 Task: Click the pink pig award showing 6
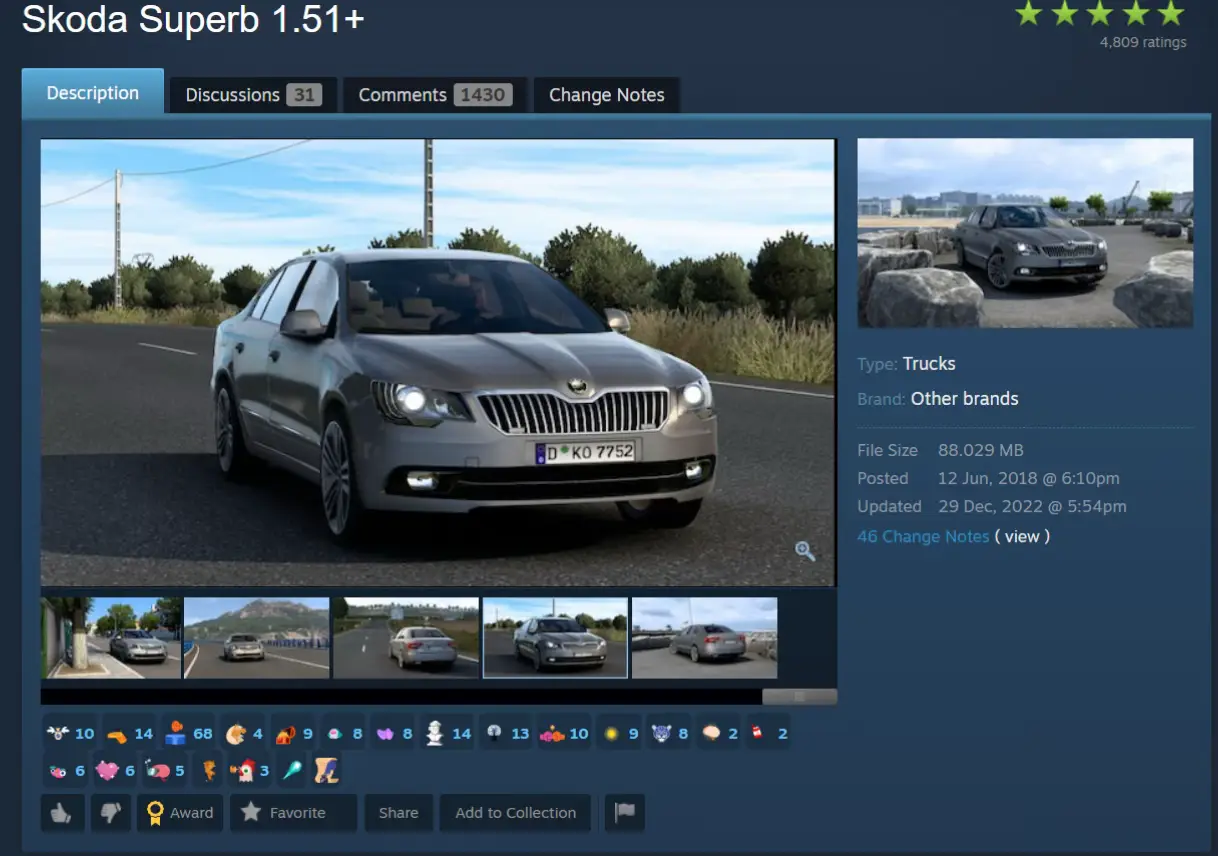point(115,771)
